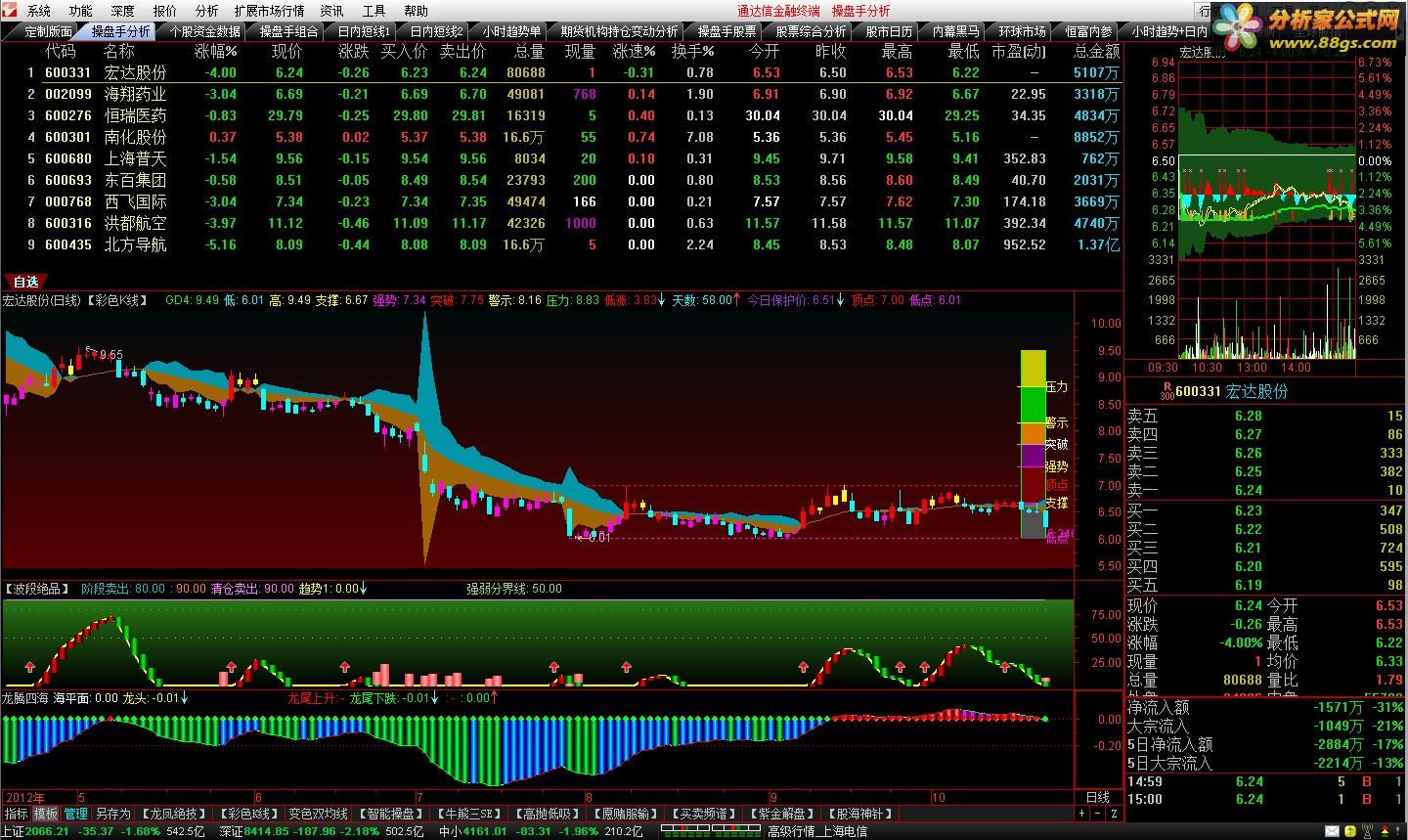The width and height of the screenshot is (1408, 840).
Task: Click the 日线 period label
Action: click(1098, 797)
